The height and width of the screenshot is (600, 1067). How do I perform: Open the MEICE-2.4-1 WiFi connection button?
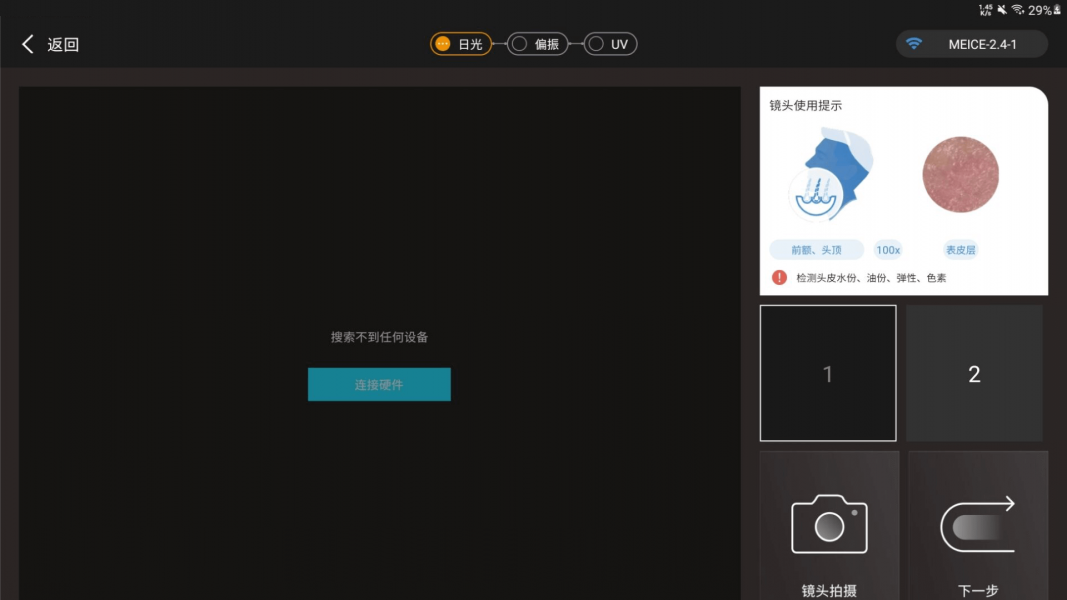coord(972,44)
